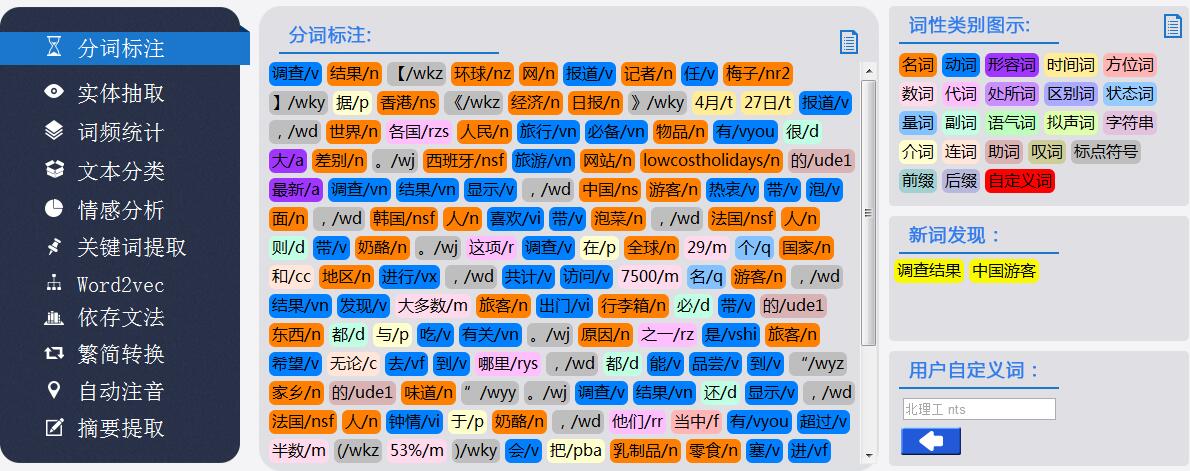Open the 分词标注 menu item
This screenshot has width=1190, height=471.
[124, 49]
